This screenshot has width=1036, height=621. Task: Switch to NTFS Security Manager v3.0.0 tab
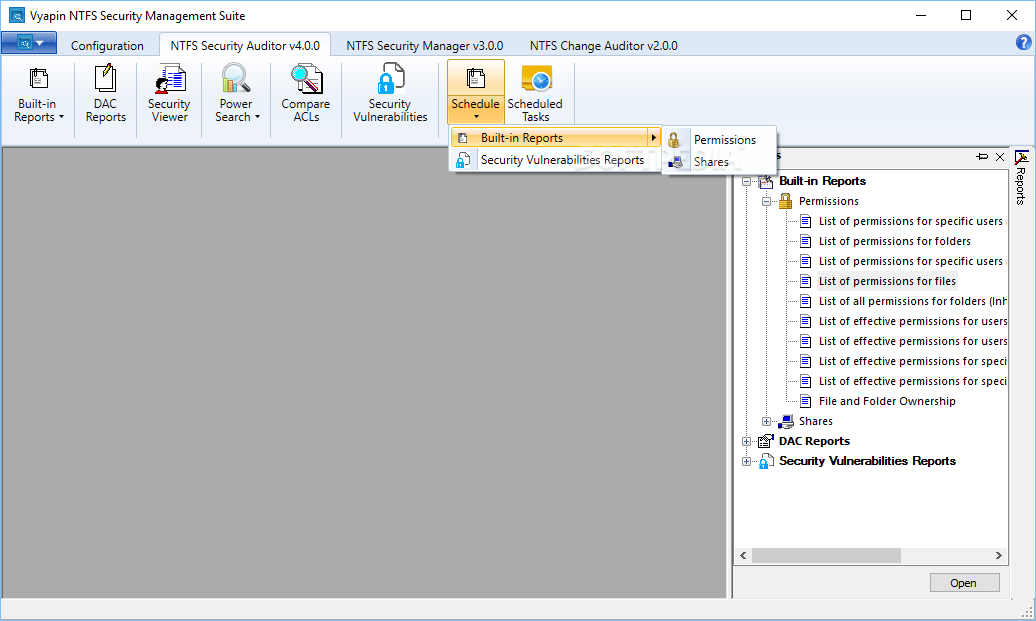tap(425, 46)
